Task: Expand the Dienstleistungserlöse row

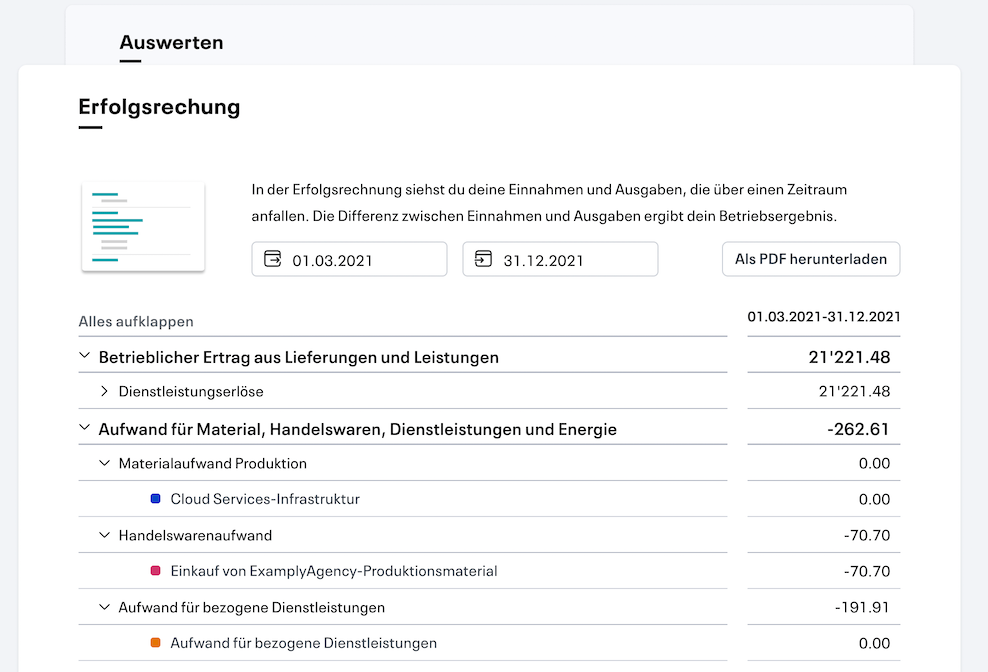Action: [105, 391]
